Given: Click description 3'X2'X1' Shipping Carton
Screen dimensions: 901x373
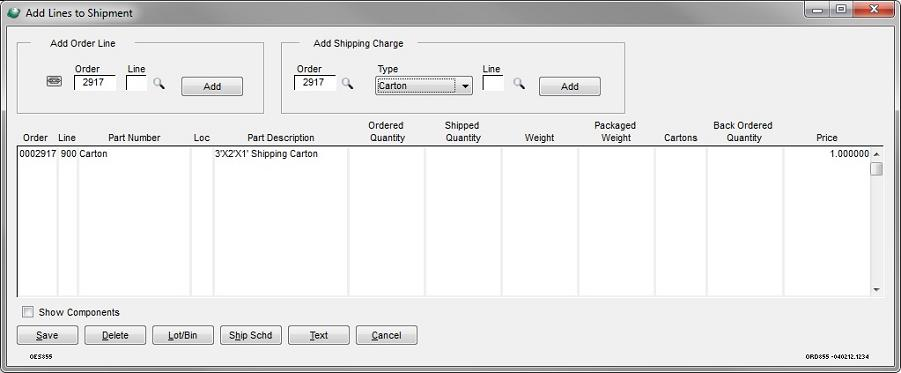Looking at the screenshot, I should click(266, 154).
